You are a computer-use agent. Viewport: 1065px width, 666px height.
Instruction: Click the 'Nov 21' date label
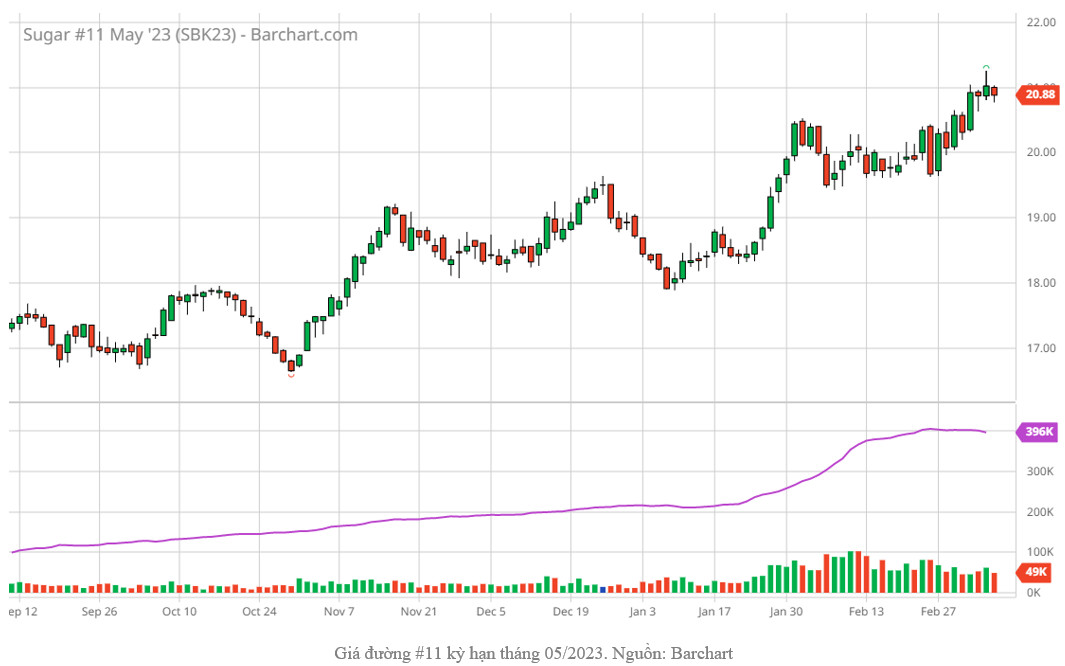coord(418,612)
